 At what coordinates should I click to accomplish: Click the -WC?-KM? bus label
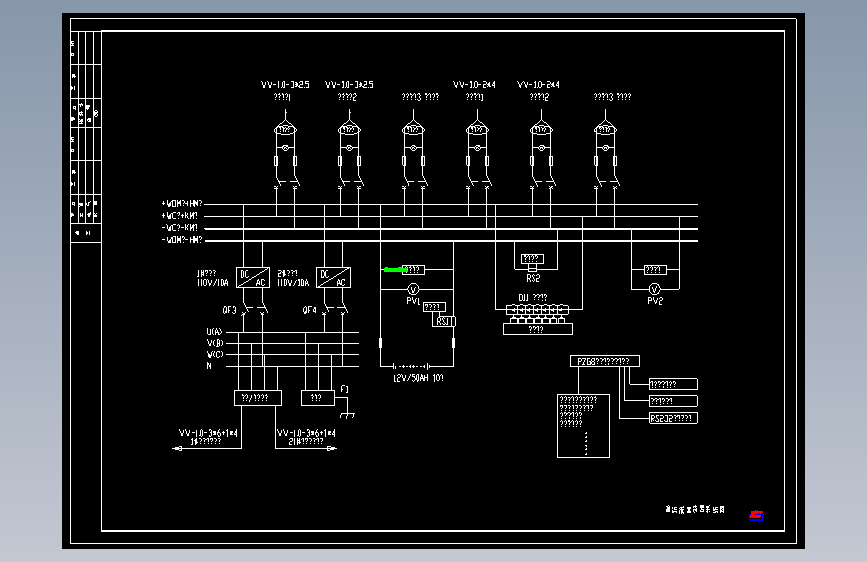pyautogui.click(x=179, y=228)
